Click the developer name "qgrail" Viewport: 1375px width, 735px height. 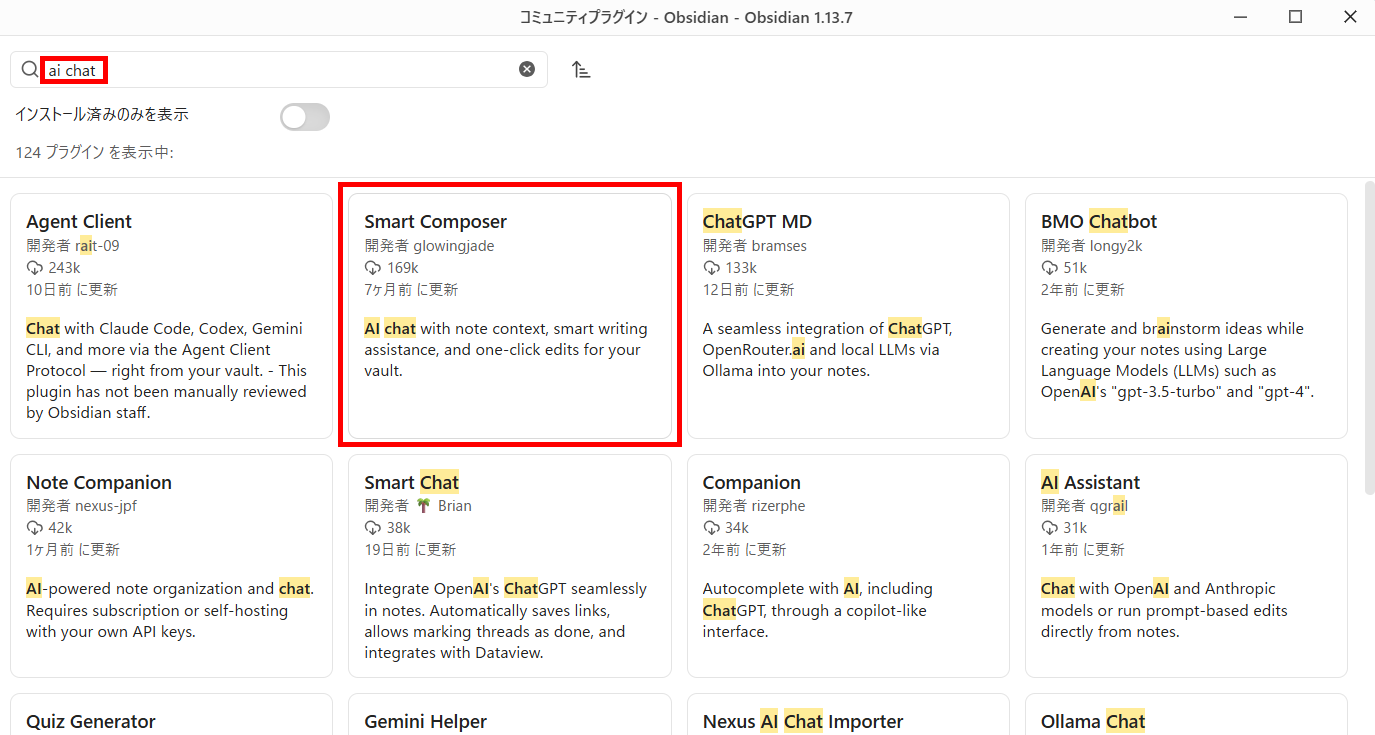1108,506
